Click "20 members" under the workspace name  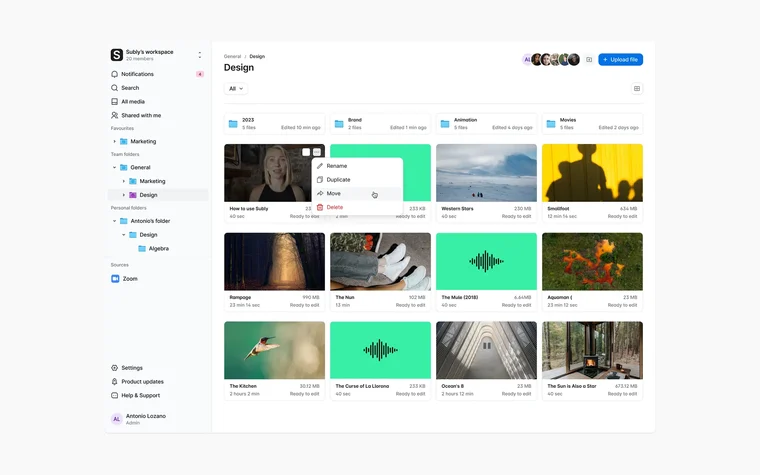140,59
